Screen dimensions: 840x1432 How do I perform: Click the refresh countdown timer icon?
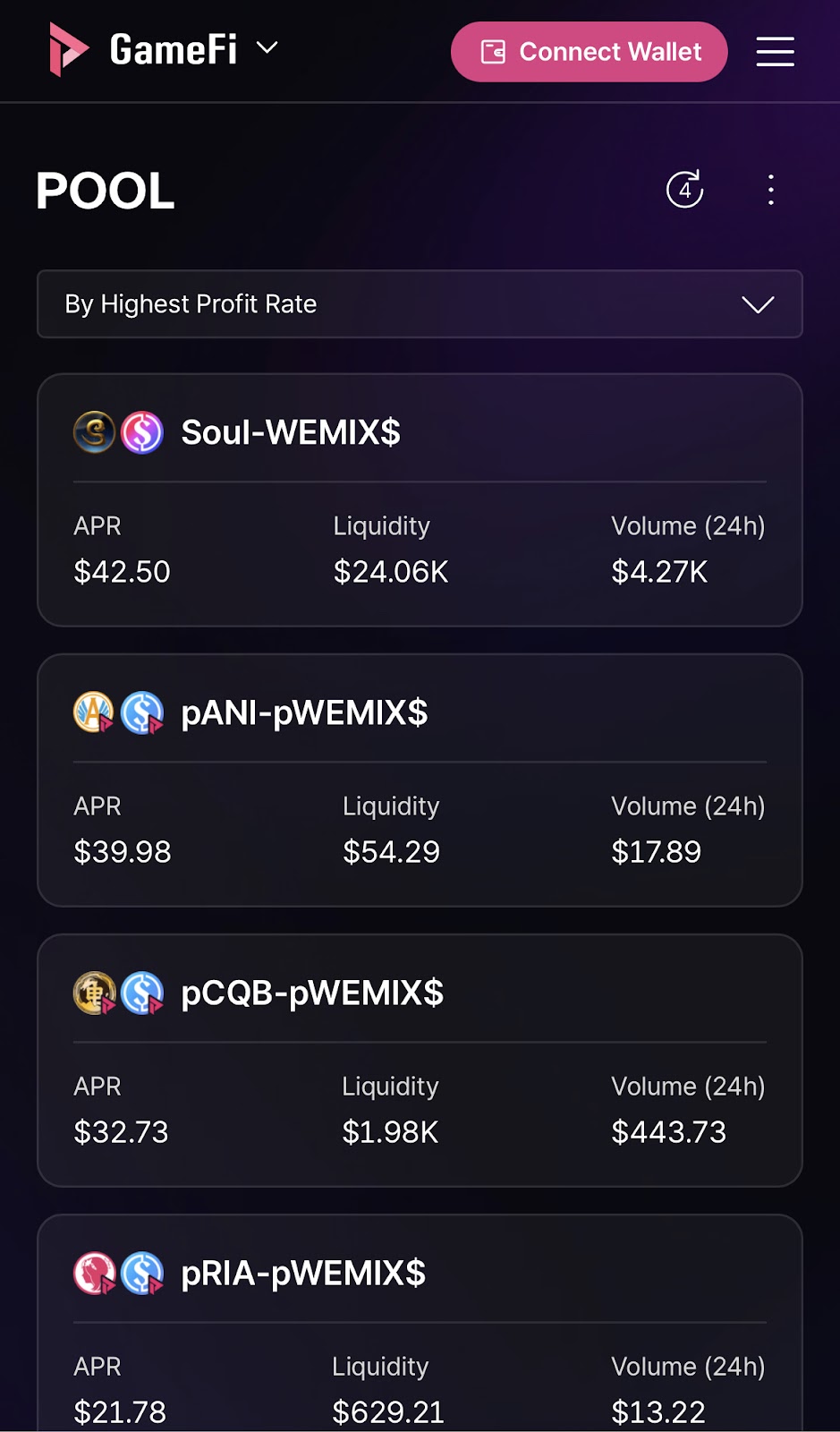[685, 190]
